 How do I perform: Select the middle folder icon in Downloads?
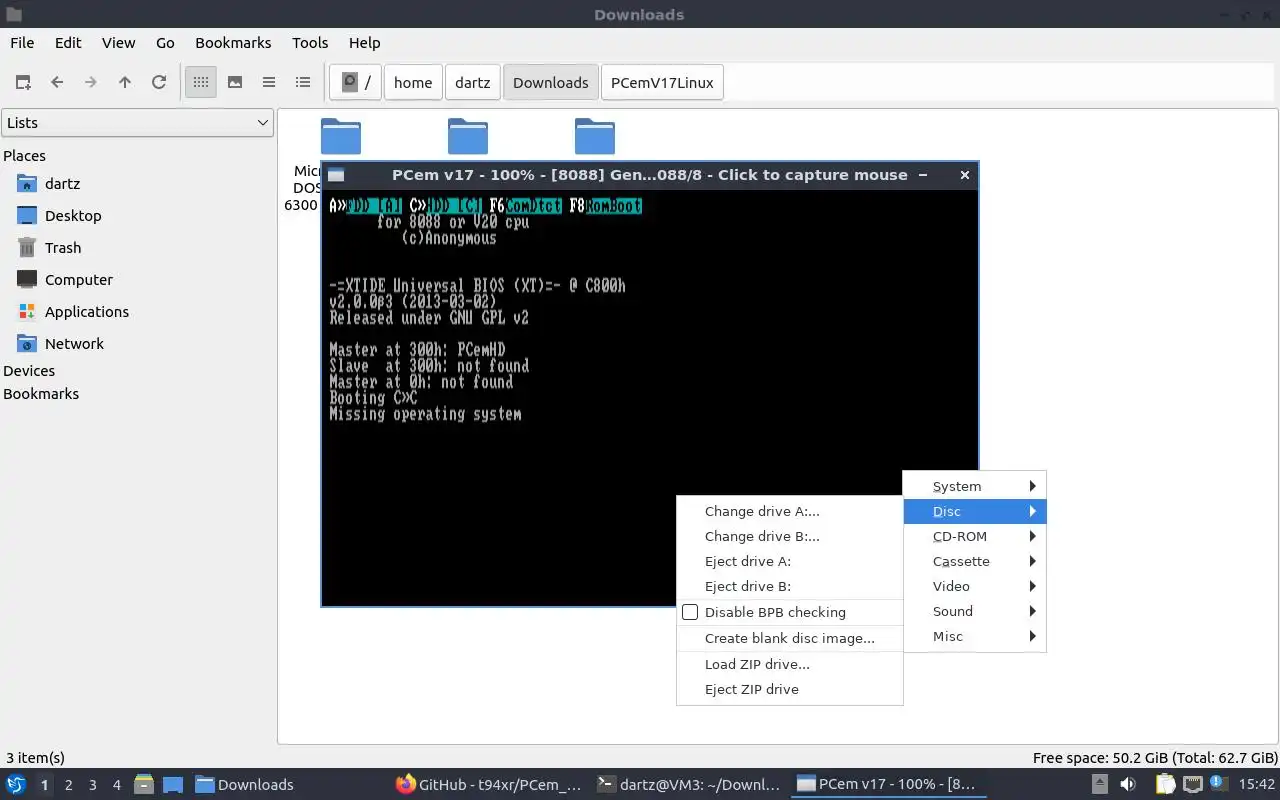click(x=467, y=137)
